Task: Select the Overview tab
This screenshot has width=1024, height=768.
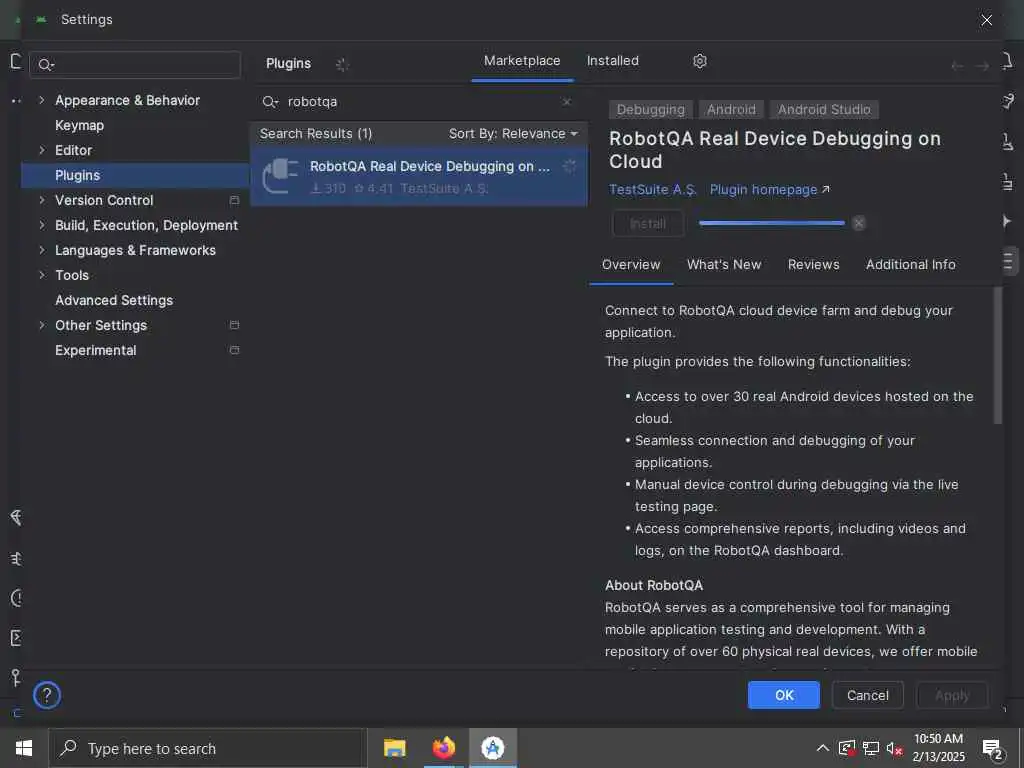Action: pyautogui.click(x=631, y=264)
